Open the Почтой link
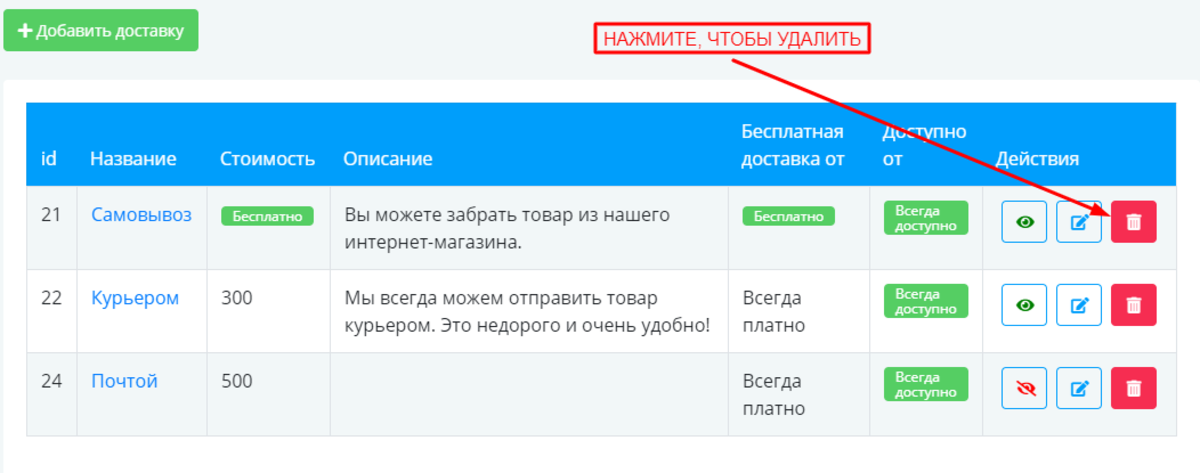The width and height of the screenshot is (1200, 473). 124,381
